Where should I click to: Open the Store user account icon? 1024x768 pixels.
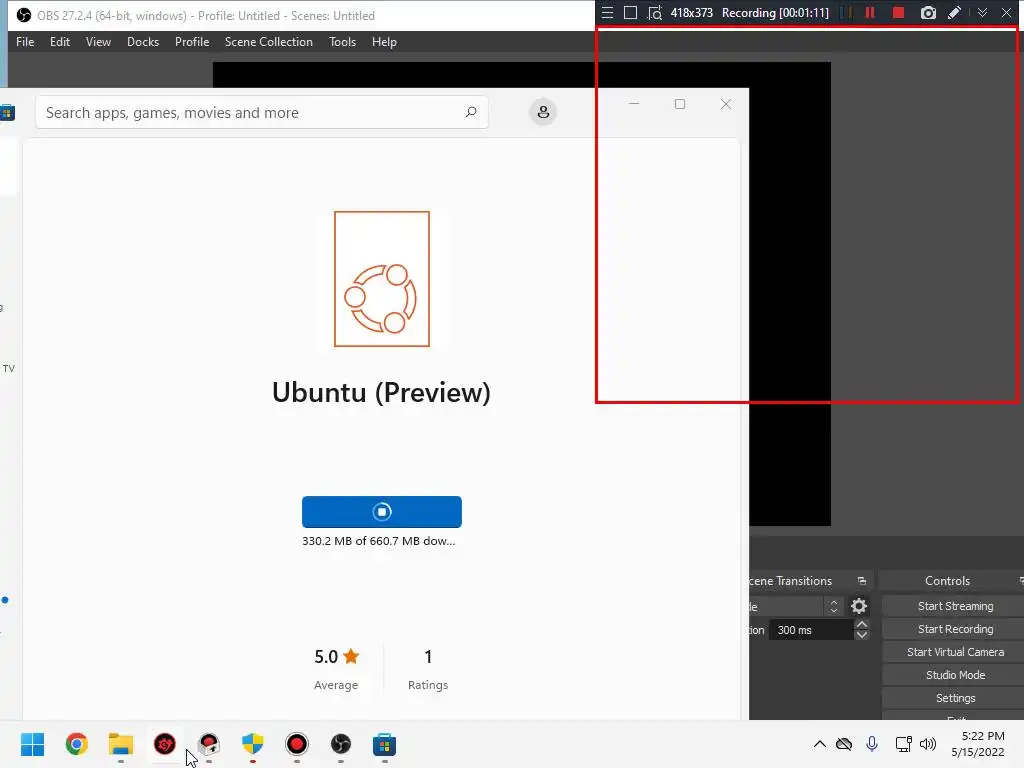543,112
